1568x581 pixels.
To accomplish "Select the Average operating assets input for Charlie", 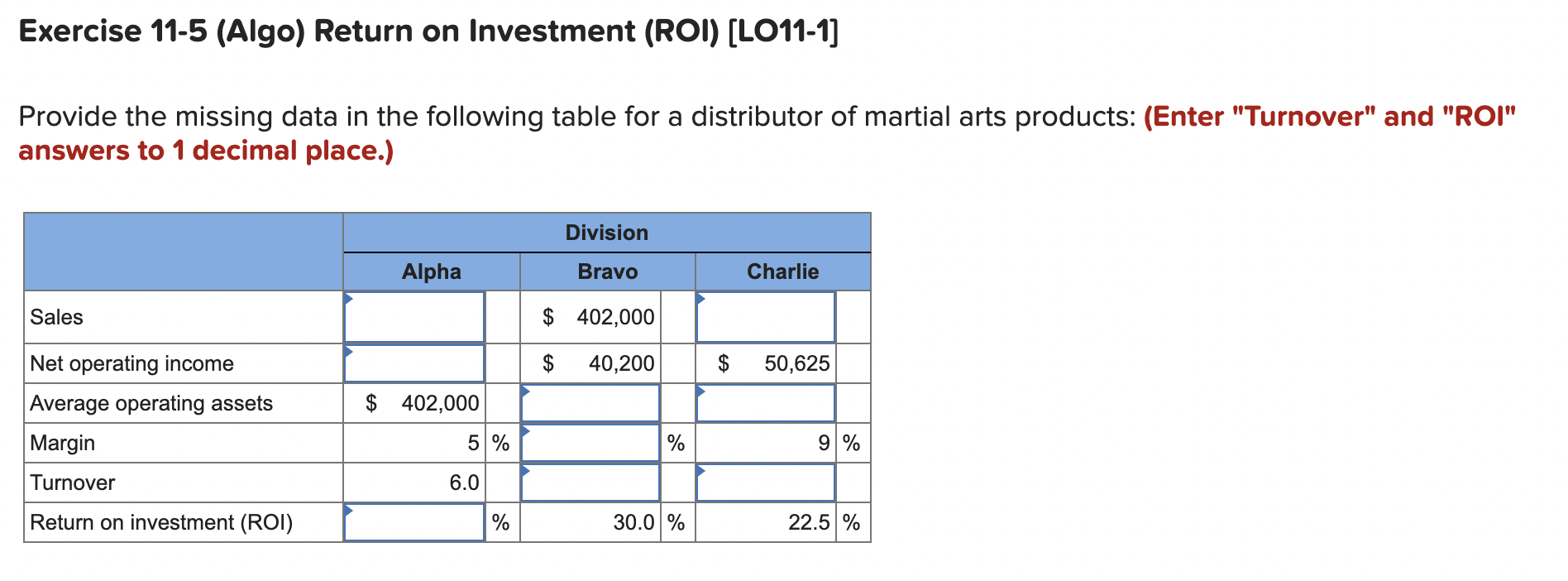I will 765,403.
